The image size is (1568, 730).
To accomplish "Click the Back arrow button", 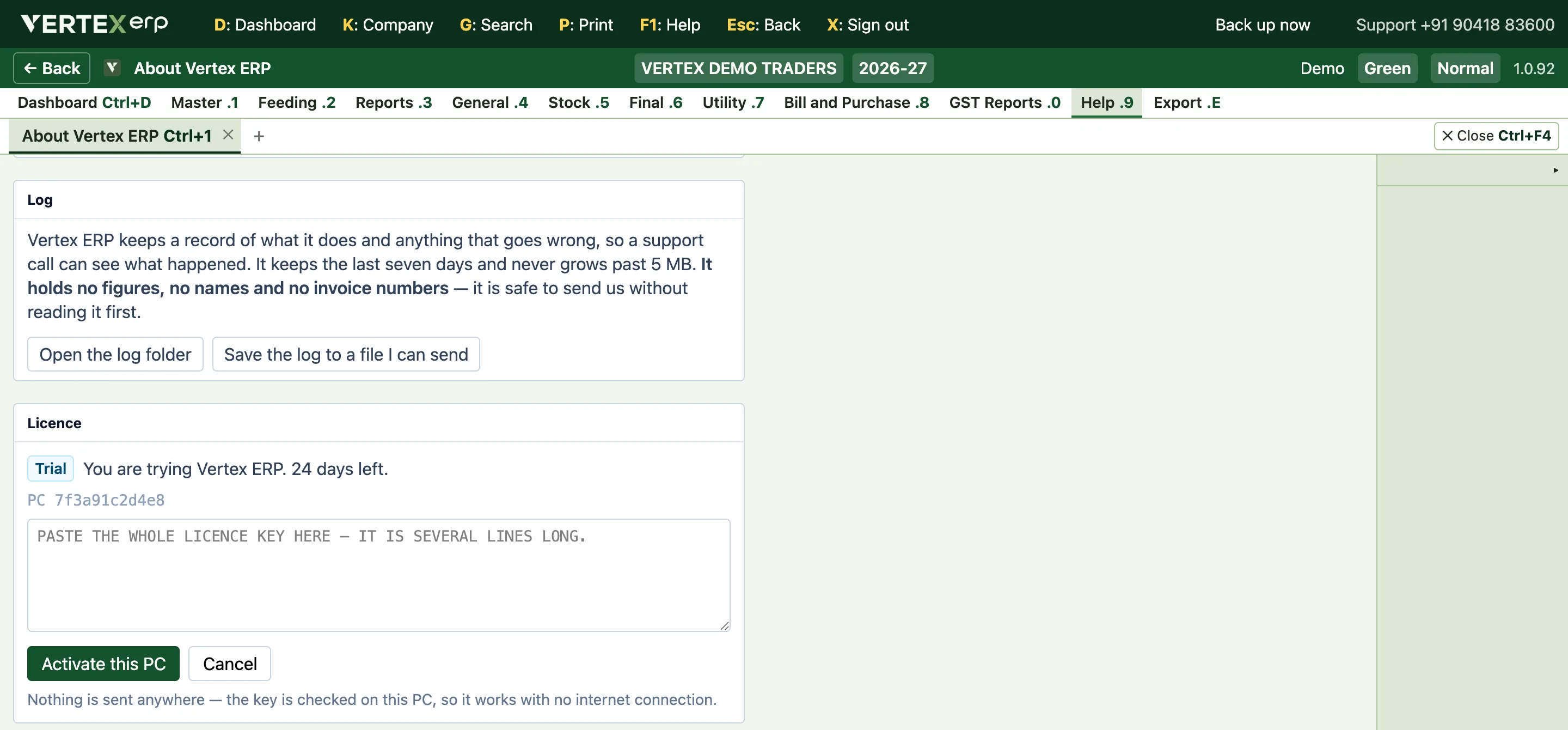I will 52,68.
